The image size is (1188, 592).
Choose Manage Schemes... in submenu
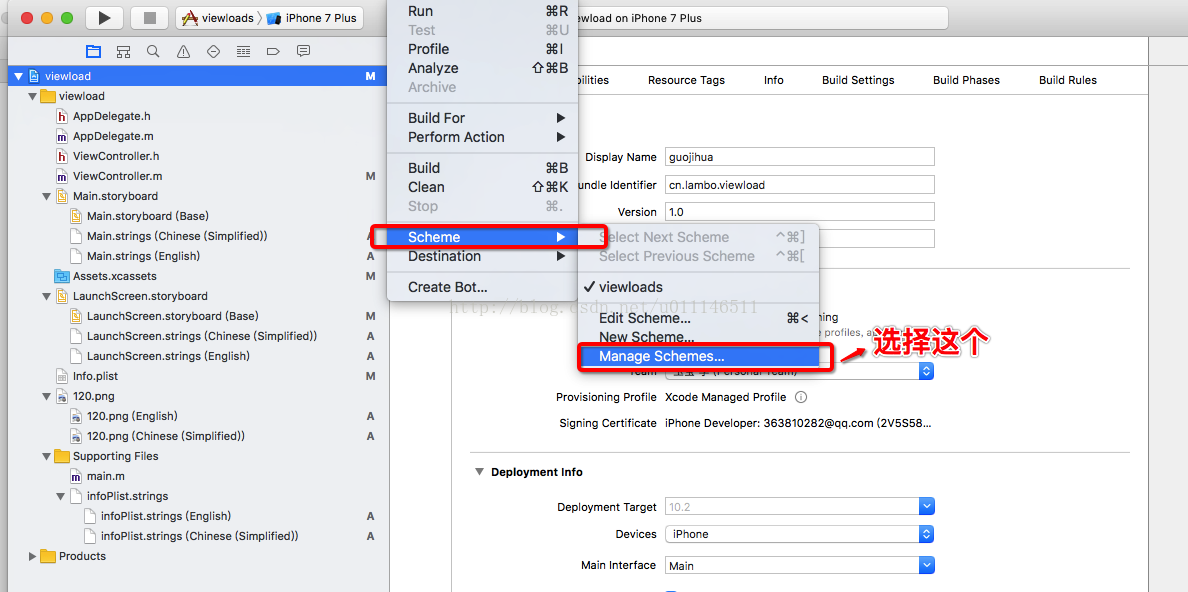699,356
